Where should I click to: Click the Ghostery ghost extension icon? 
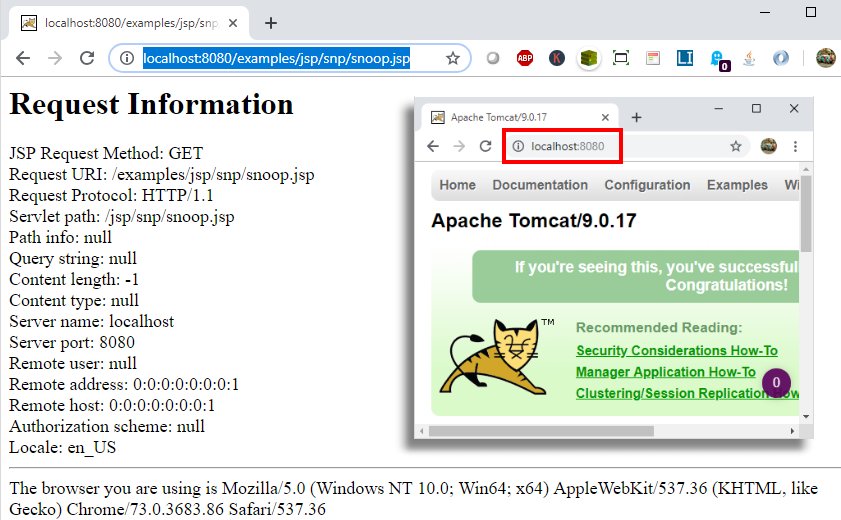tap(718, 59)
